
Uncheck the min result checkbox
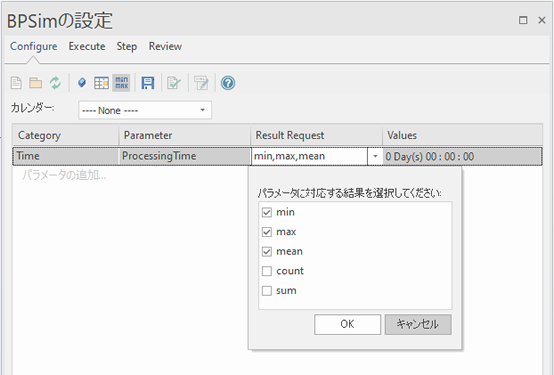tap(267, 212)
